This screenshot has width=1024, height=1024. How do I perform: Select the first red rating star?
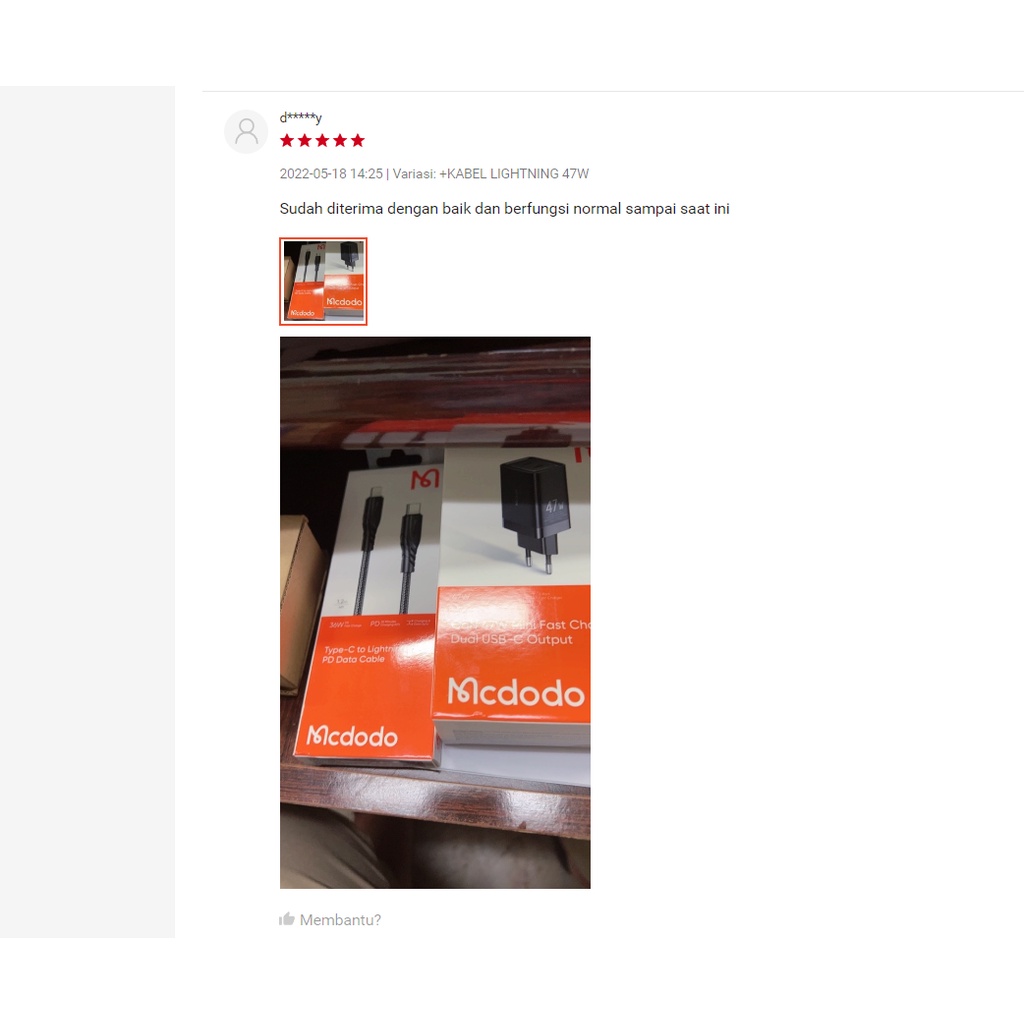tap(287, 140)
